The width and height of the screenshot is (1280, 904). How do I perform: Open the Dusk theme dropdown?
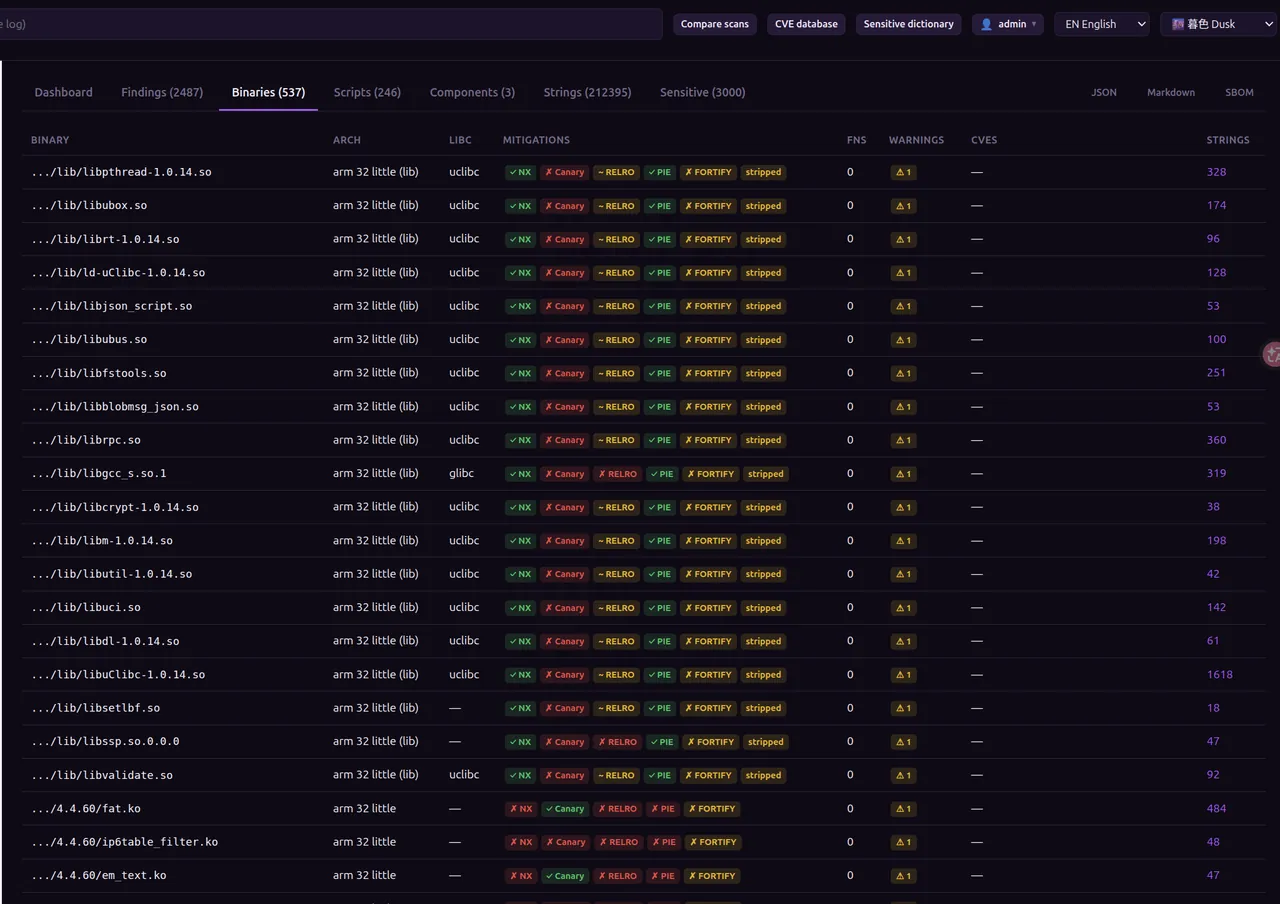(1218, 24)
